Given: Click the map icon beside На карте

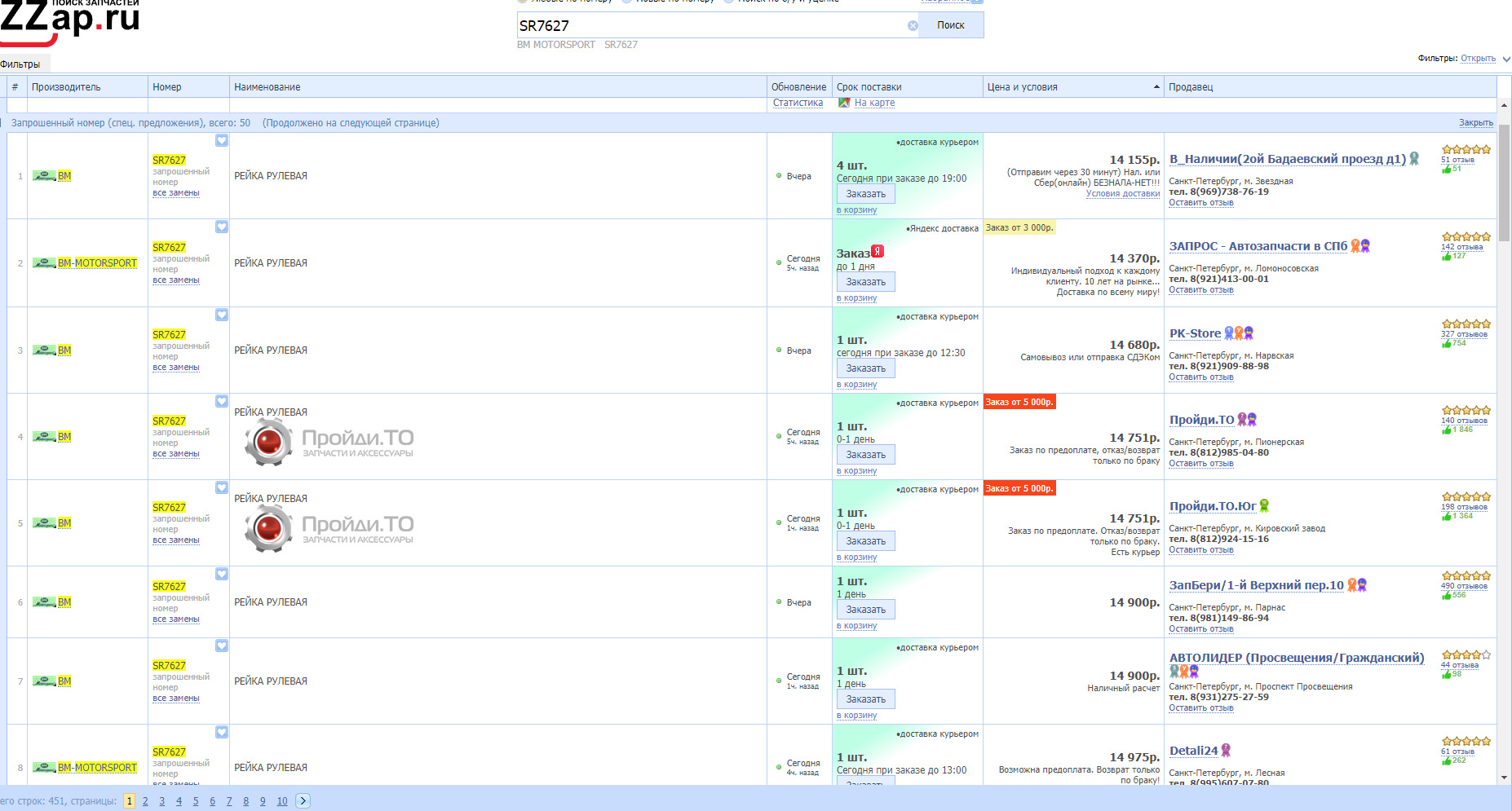Looking at the screenshot, I should [844, 103].
